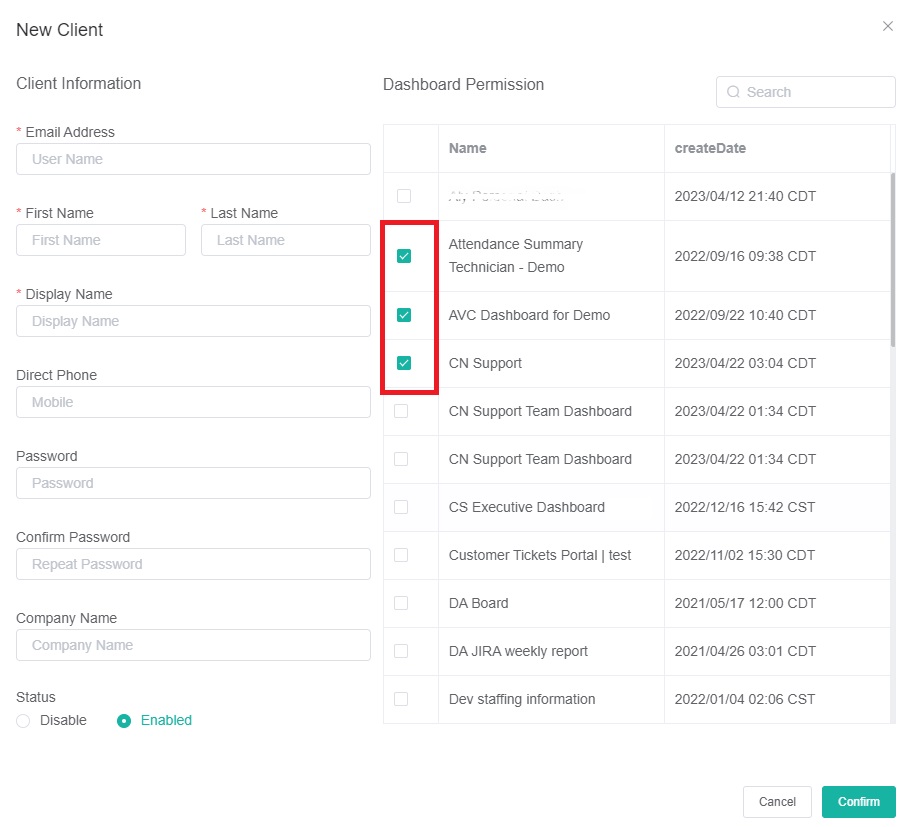Check Customer Tickets Portal | test checkbox
This screenshot has height=827, width=912.
point(401,555)
